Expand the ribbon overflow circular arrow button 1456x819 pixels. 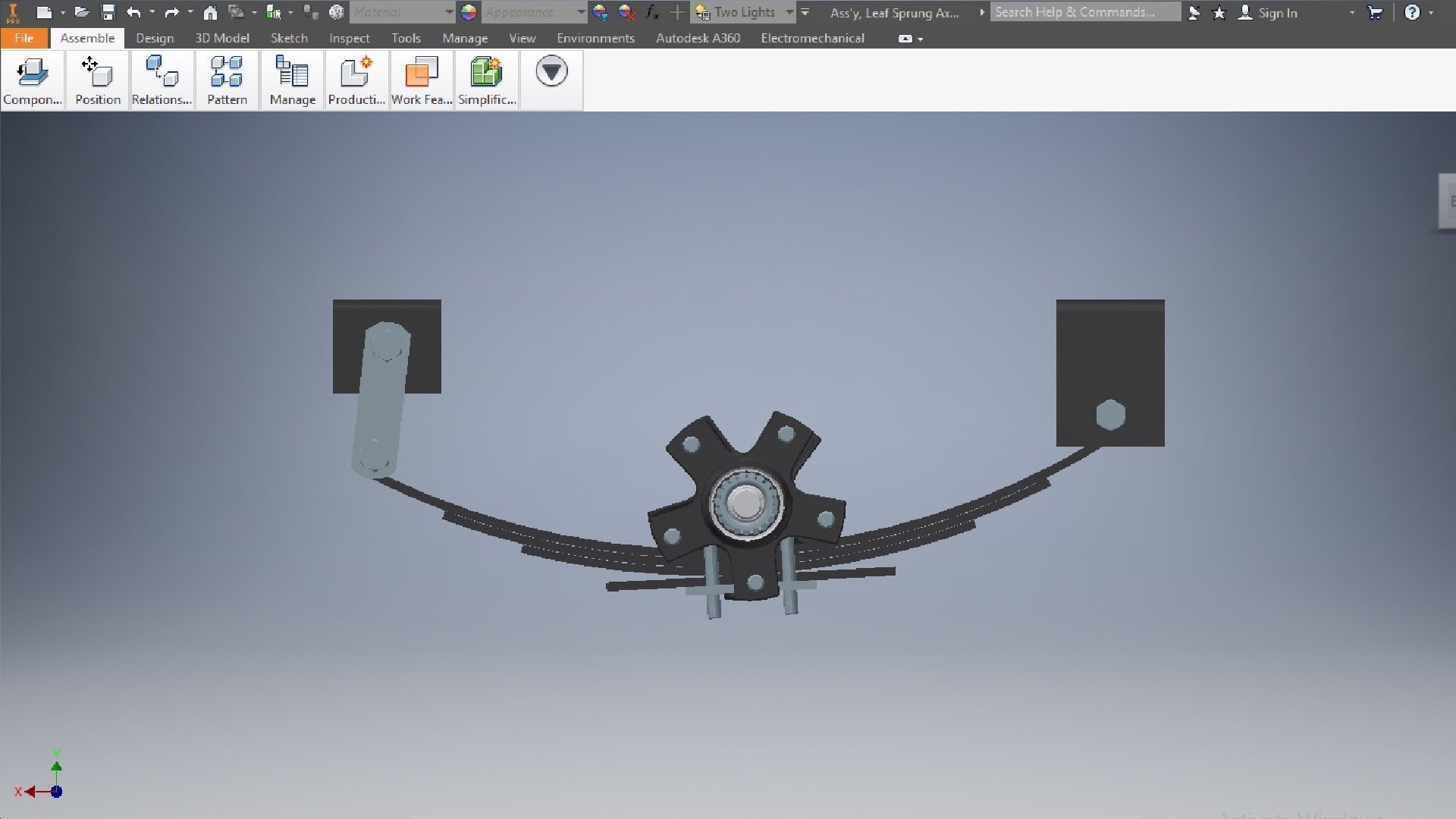(x=551, y=71)
